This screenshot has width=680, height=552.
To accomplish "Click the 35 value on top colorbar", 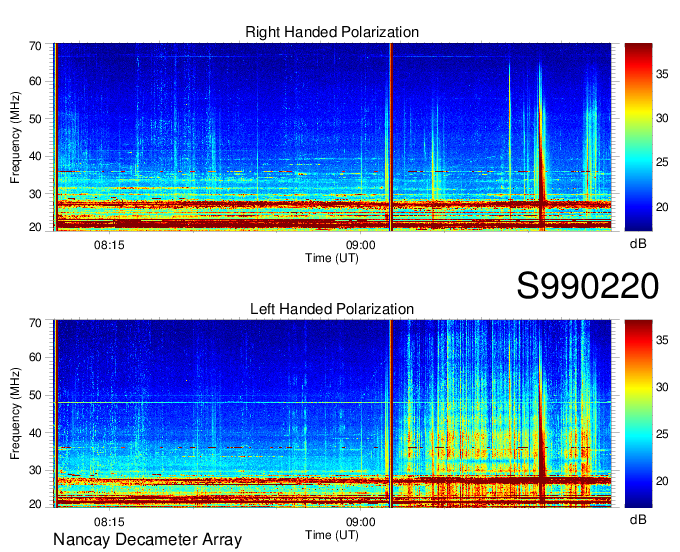I will coord(662,74).
